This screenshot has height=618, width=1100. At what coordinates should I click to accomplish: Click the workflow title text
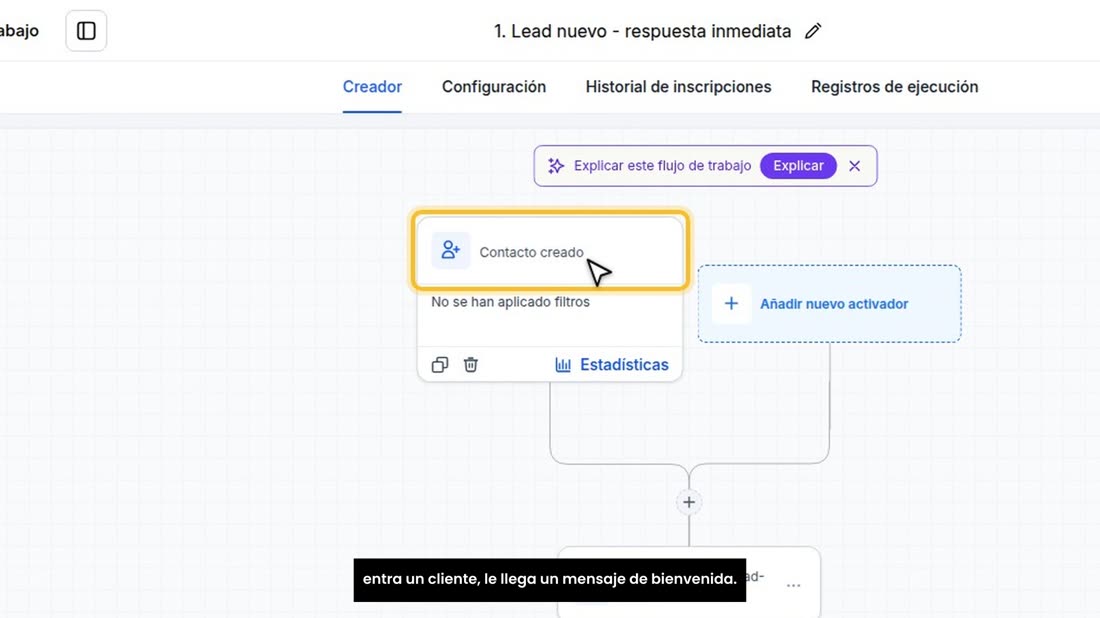click(642, 32)
